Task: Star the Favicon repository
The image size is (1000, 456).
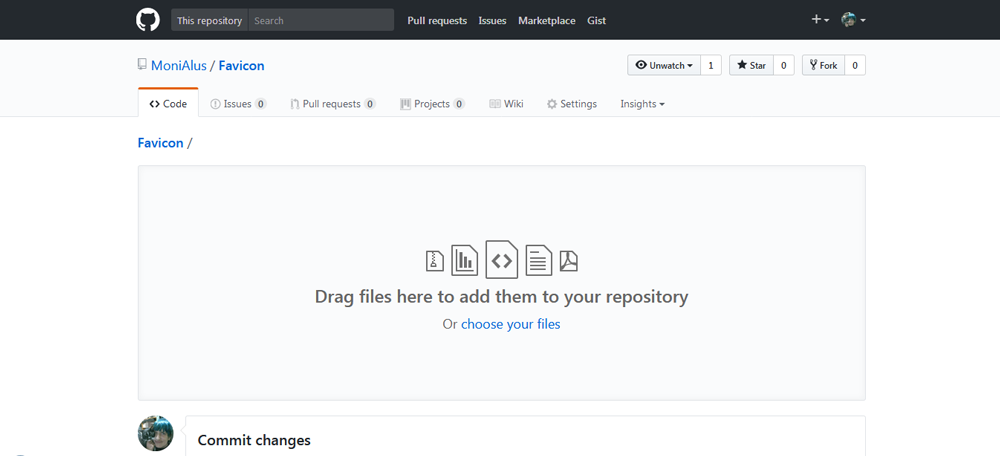Action: [751, 65]
